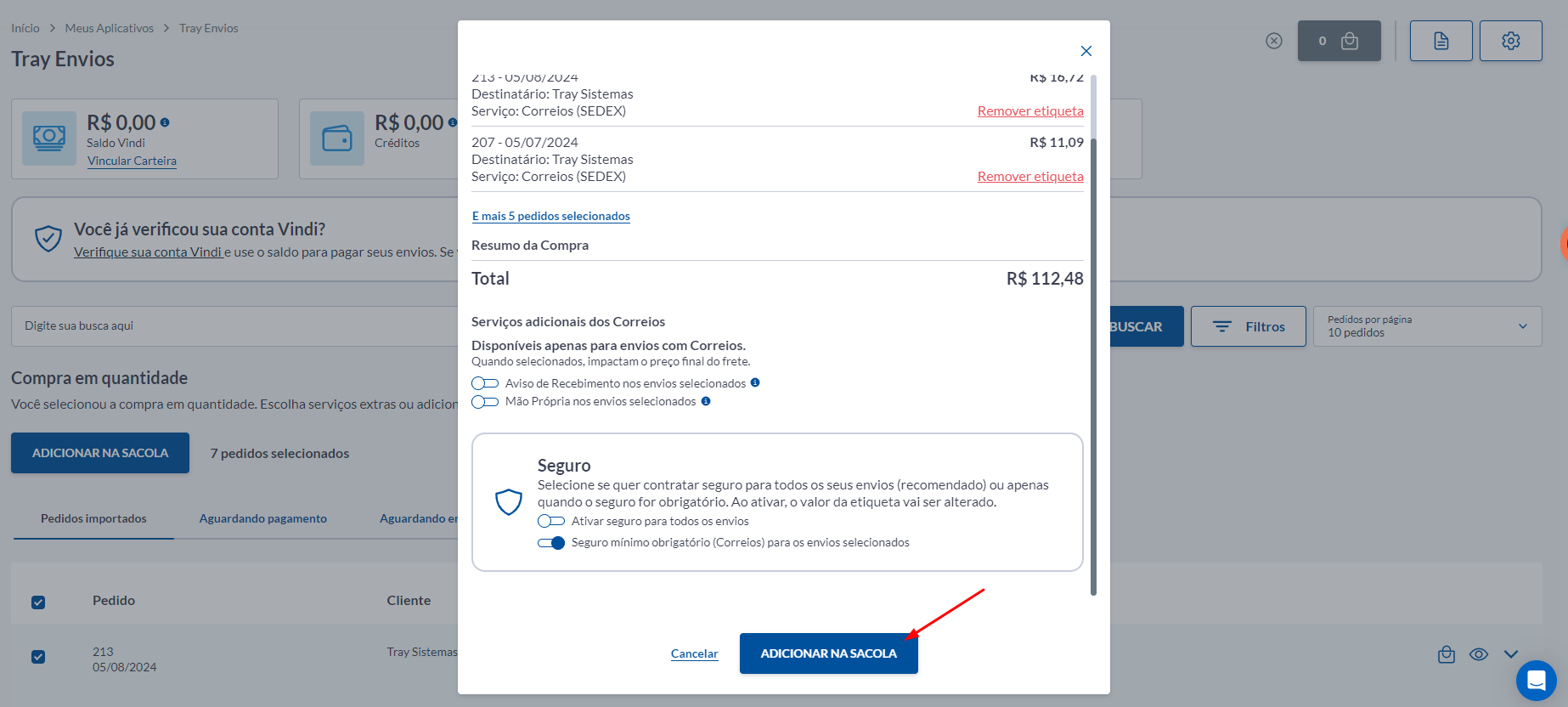The width and height of the screenshot is (1568, 707).
Task: Click ADICIONAR NA SACOLA in the modal
Action: point(828,653)
